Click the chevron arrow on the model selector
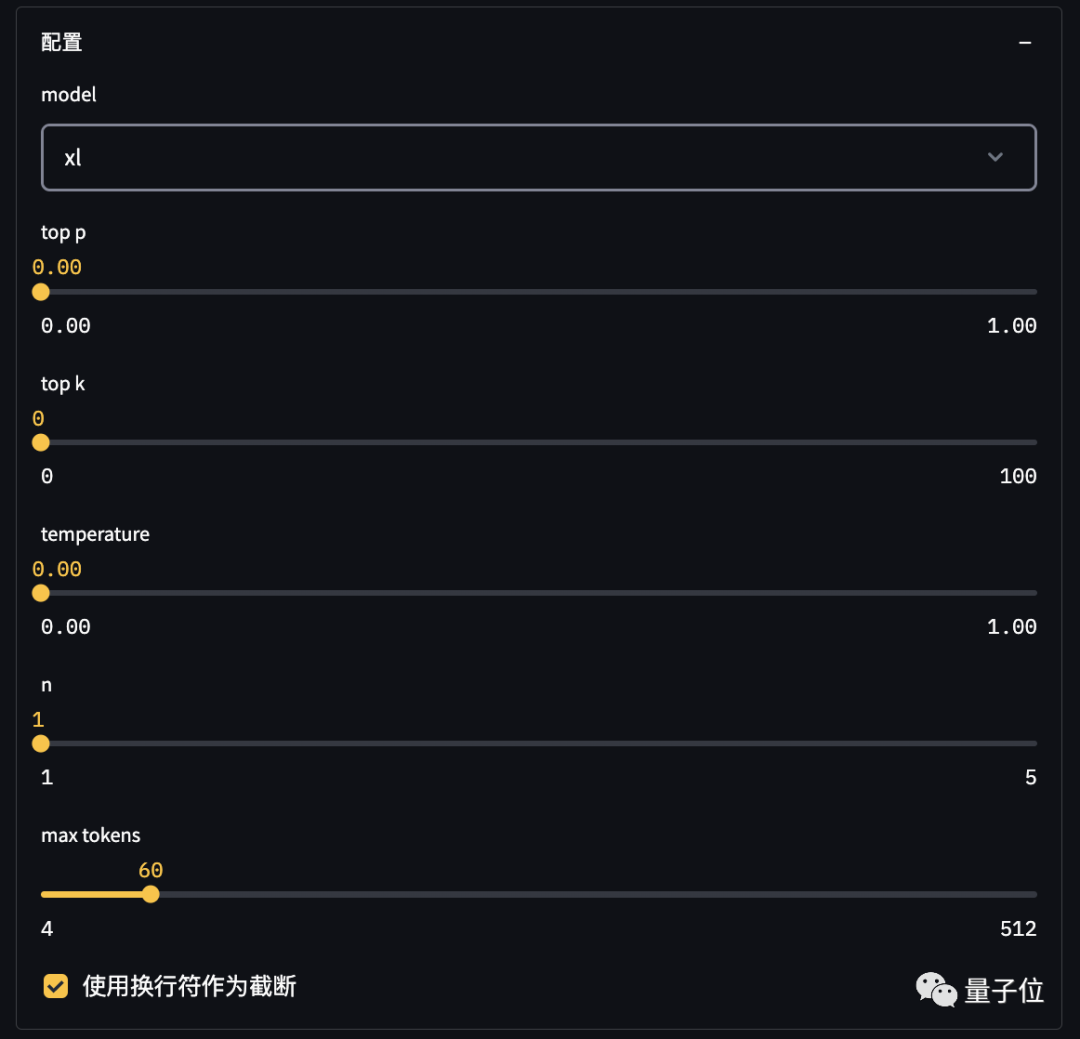The height and width of the screenshot is (1039, 1080). [995, 157]
